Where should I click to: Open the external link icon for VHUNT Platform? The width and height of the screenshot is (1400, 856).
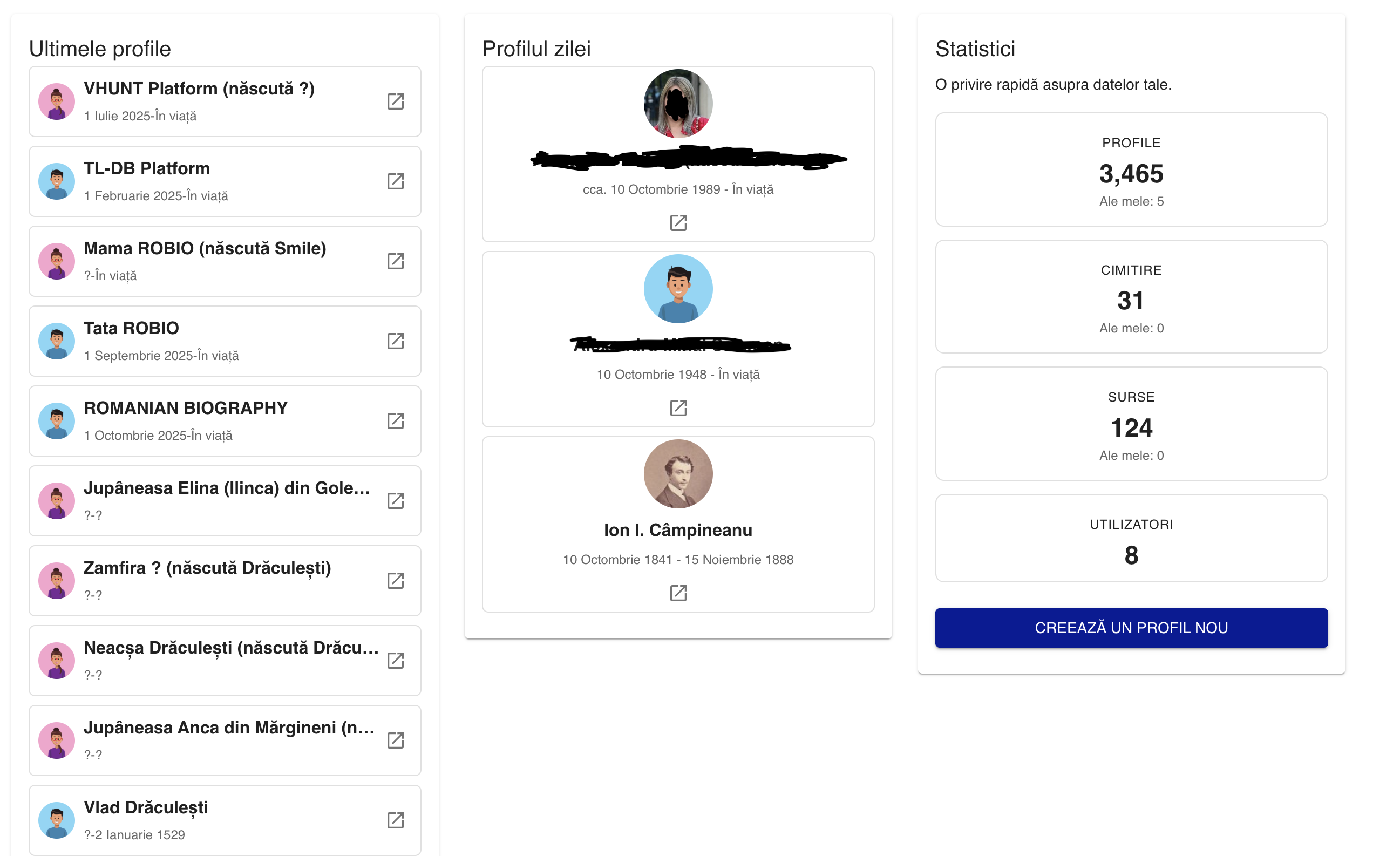click(396, 101)
